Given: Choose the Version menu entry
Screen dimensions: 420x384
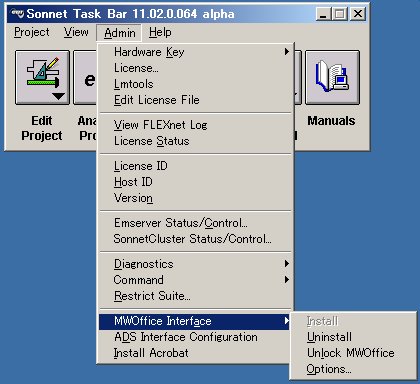Looking at the screenshot, I should point(195,198).
